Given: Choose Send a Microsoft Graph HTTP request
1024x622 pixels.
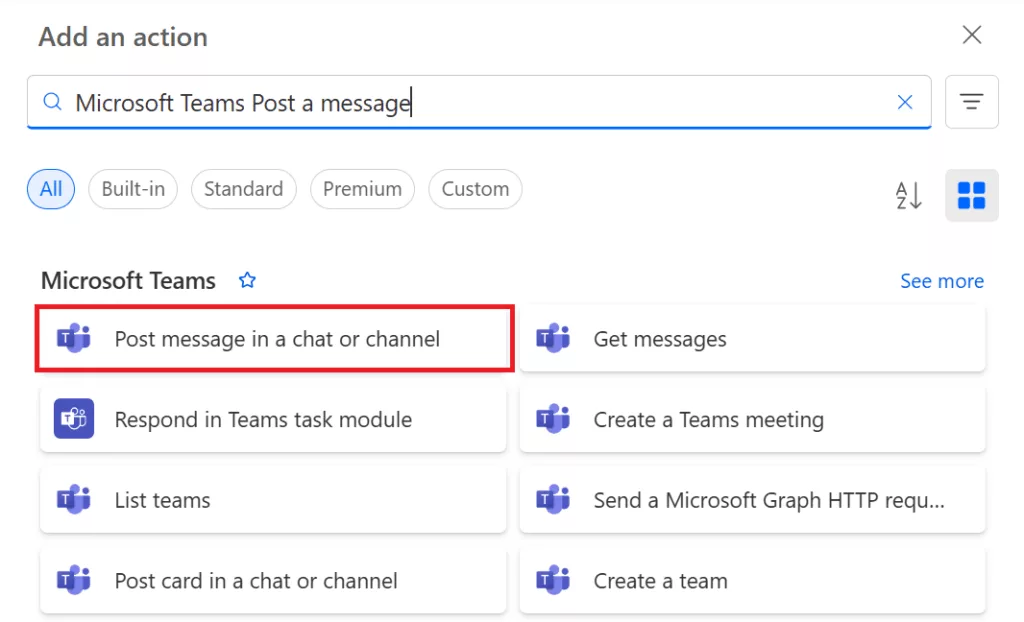Looking at the screenshot, I should [x=752, y=500].
